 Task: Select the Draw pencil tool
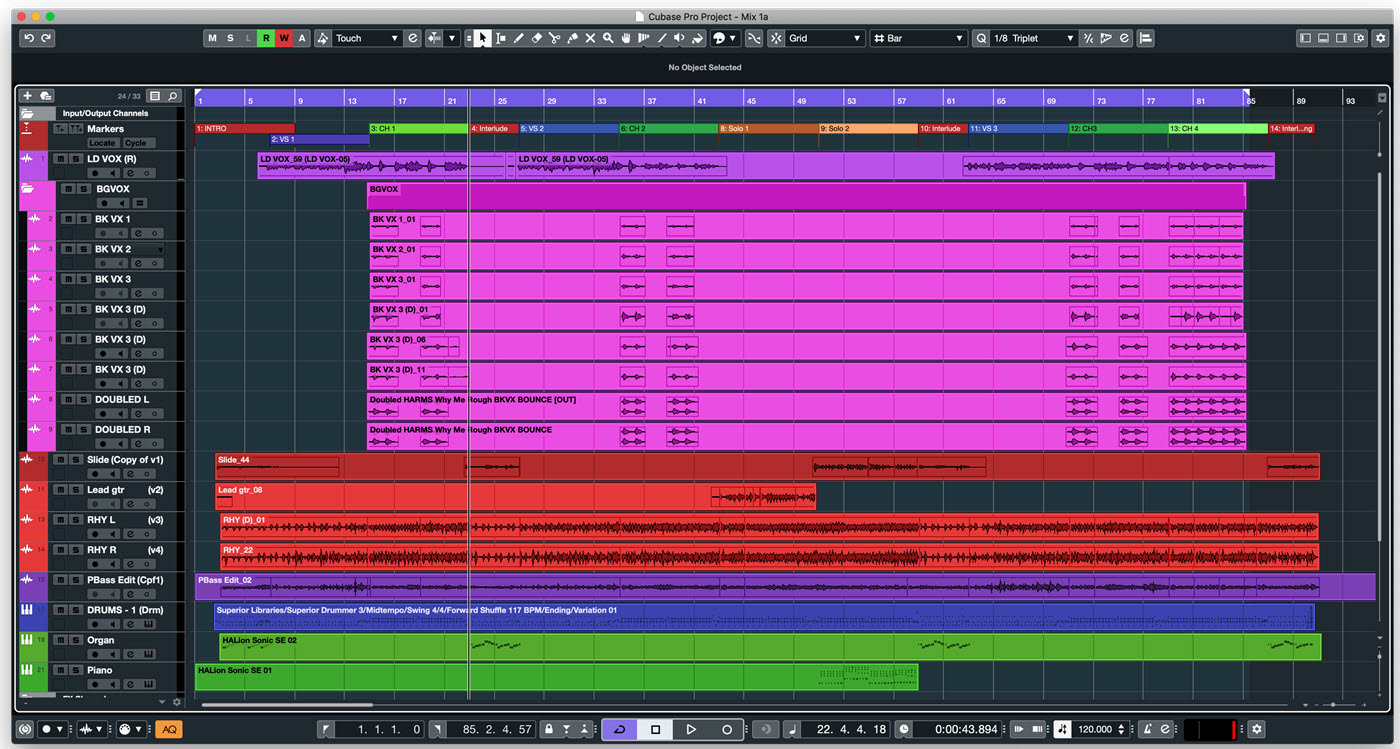pyautogui.click(x=518, y=38)
